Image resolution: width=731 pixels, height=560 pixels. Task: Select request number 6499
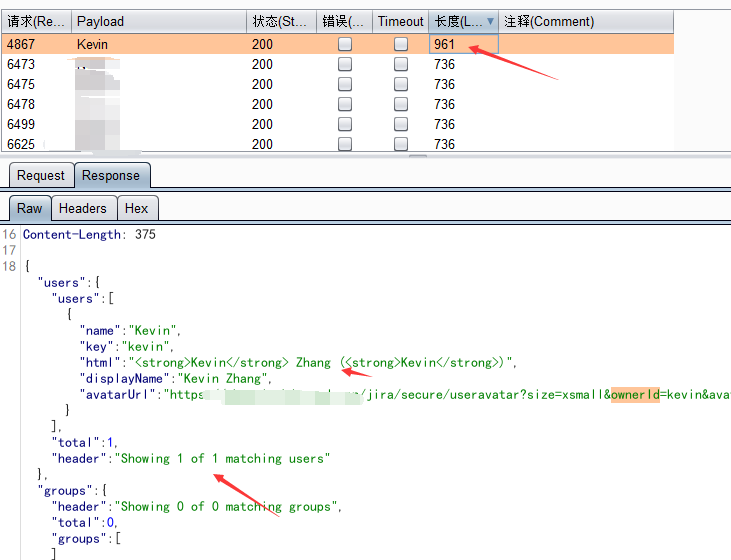click(21, 124)
